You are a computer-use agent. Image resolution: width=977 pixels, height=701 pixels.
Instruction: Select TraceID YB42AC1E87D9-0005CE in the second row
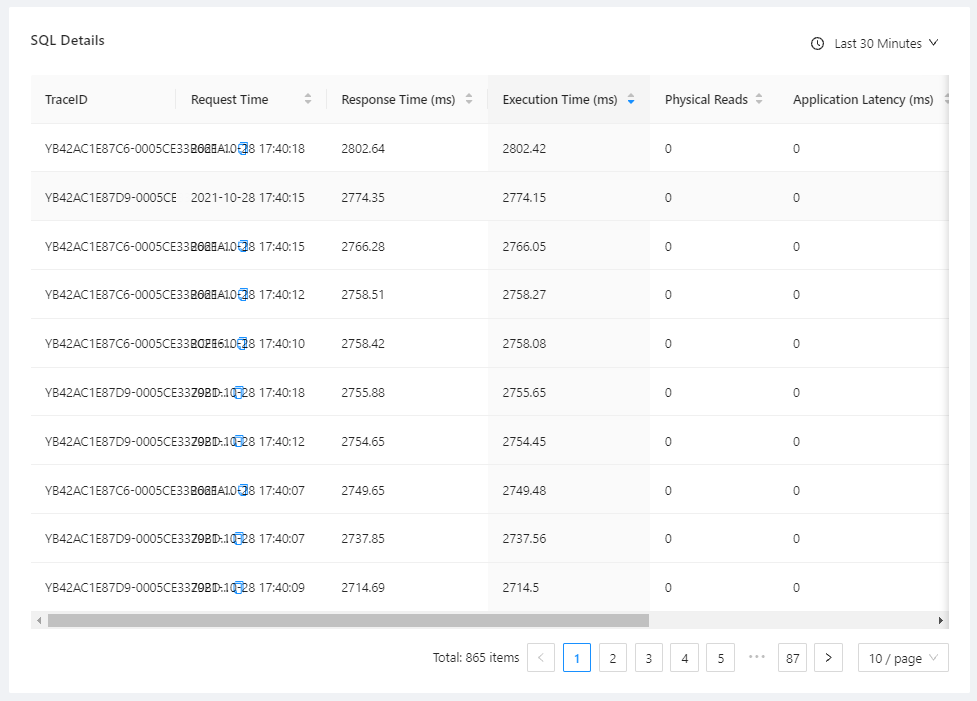[110, 198]
